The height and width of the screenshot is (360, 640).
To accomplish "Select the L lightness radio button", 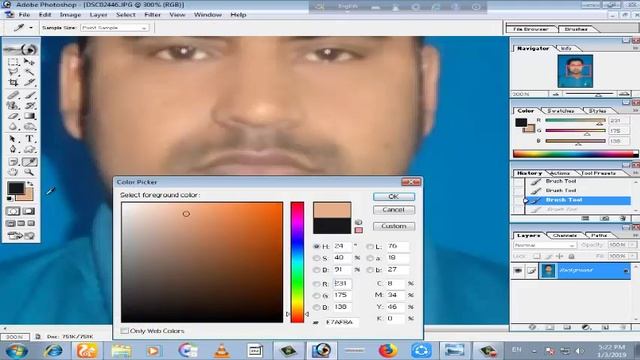I will (x=370, y=247).
